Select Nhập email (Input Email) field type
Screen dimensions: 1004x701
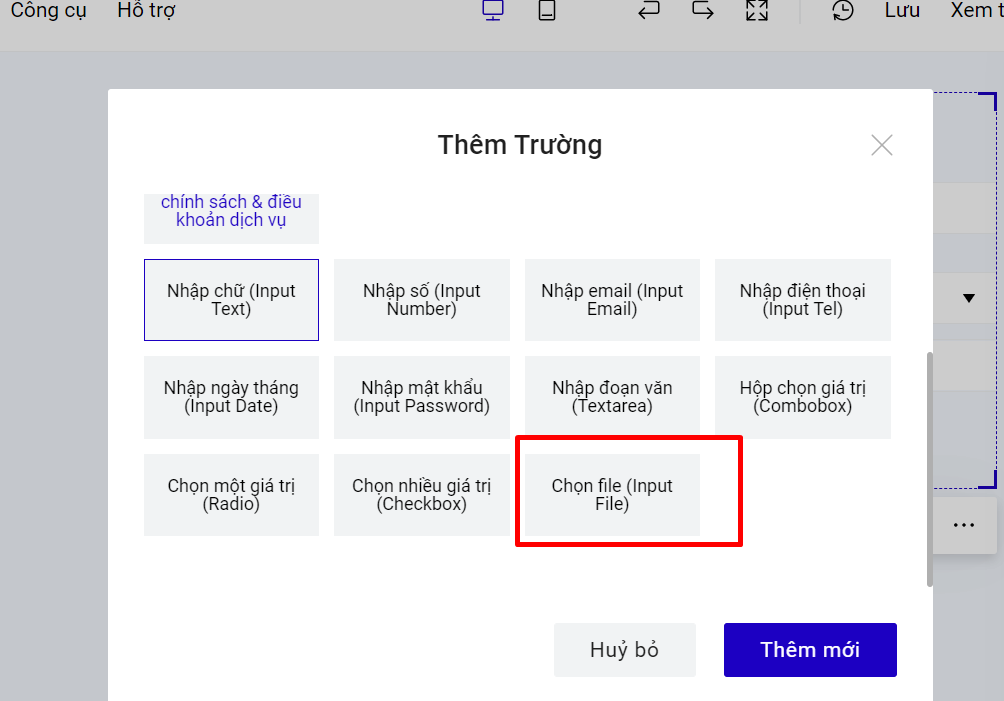pyautogui.click(x=612, y=300)
